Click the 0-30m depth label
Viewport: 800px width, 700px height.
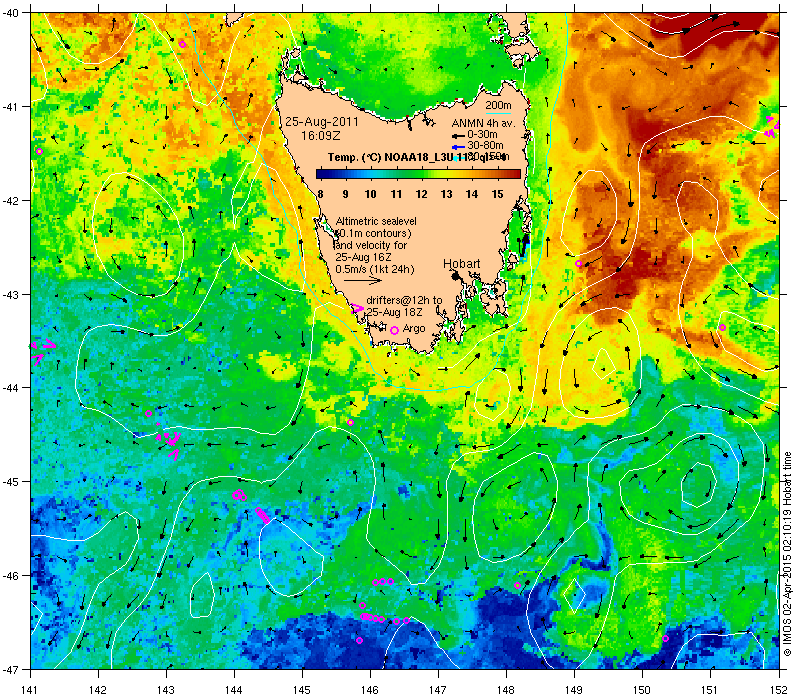[482, 134]
